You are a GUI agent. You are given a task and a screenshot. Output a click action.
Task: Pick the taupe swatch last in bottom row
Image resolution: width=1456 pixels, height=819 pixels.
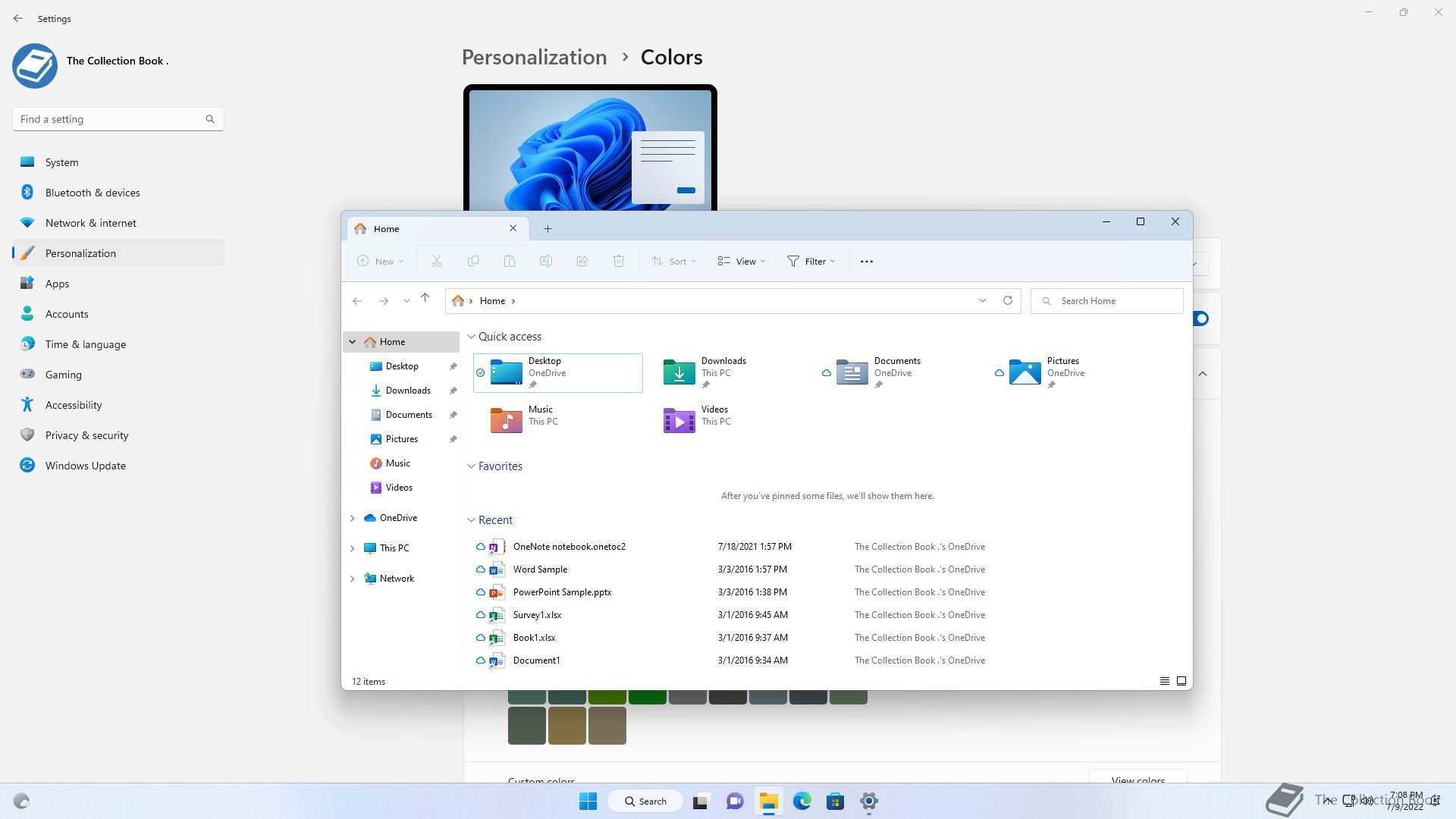607,726
